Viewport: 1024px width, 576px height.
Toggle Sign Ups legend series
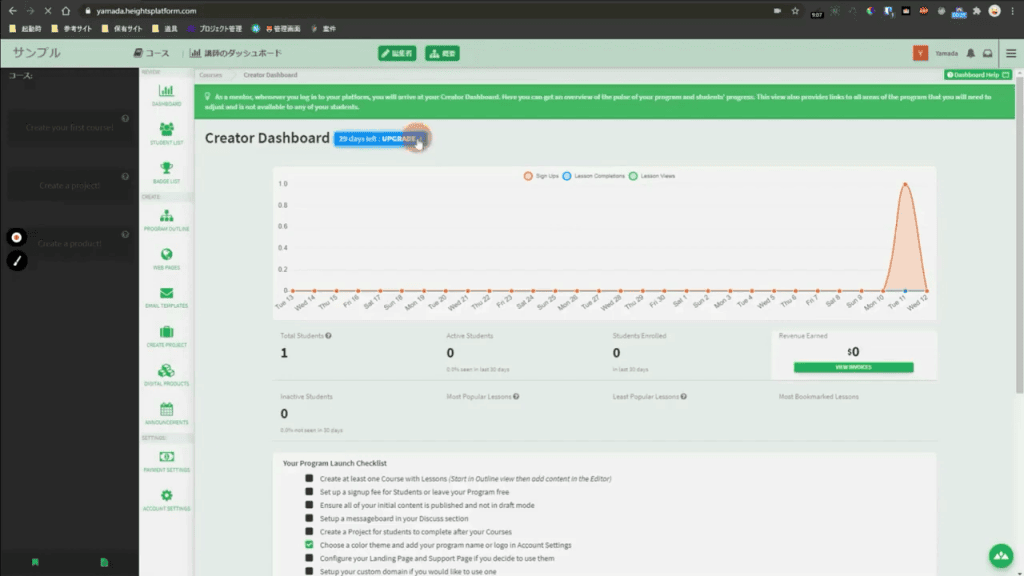pyautogui.click(x=541, y=176)
